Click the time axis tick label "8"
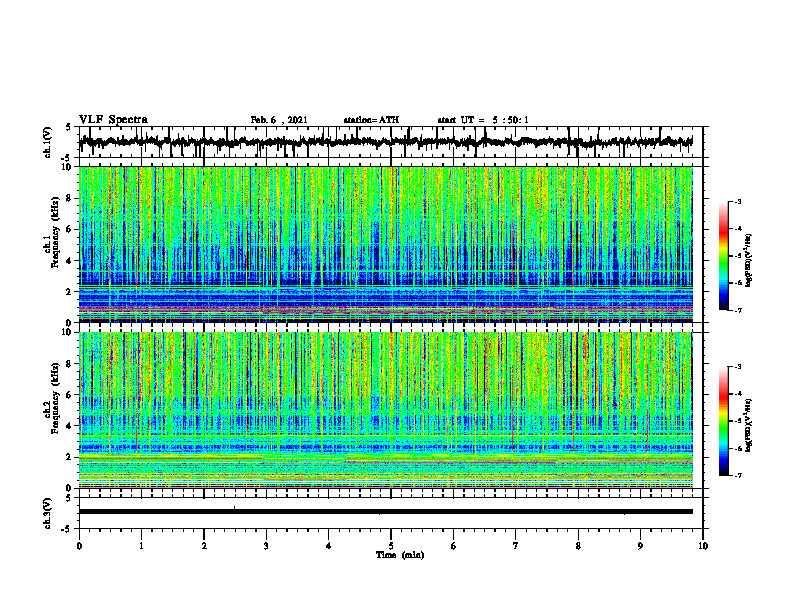 pyautogui.click(x=578, y=546)
